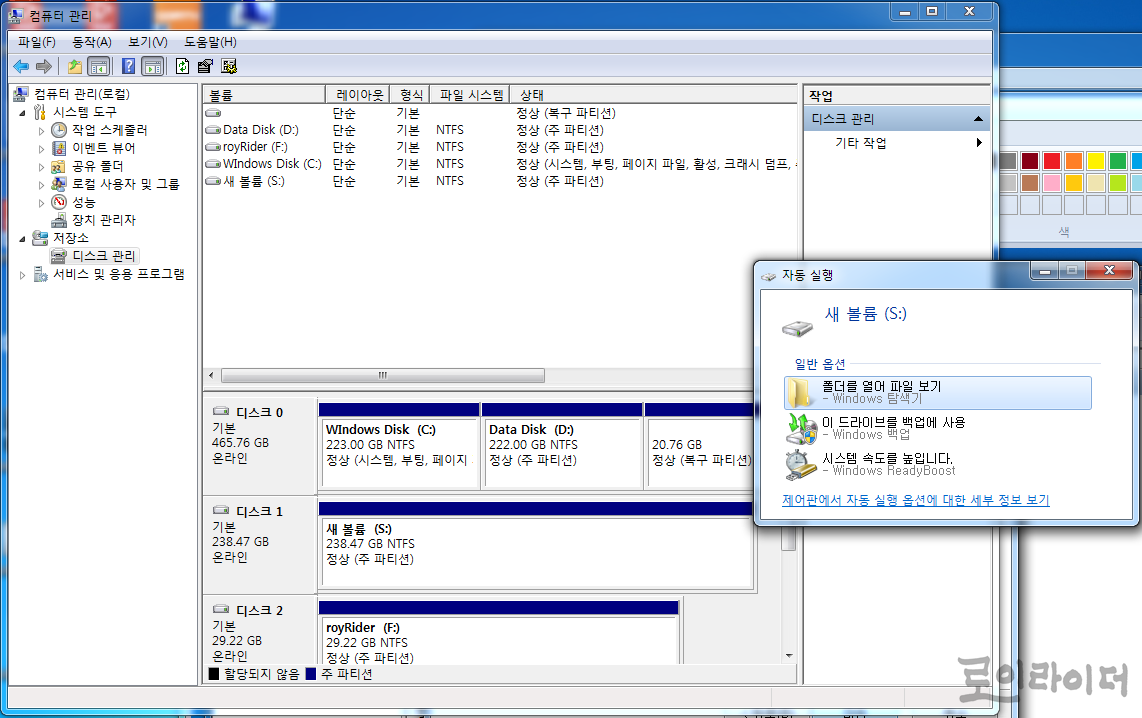Screen dimensions: 1142x718
Task: Sort by 볼륨 column header
Action: (264, 95)
